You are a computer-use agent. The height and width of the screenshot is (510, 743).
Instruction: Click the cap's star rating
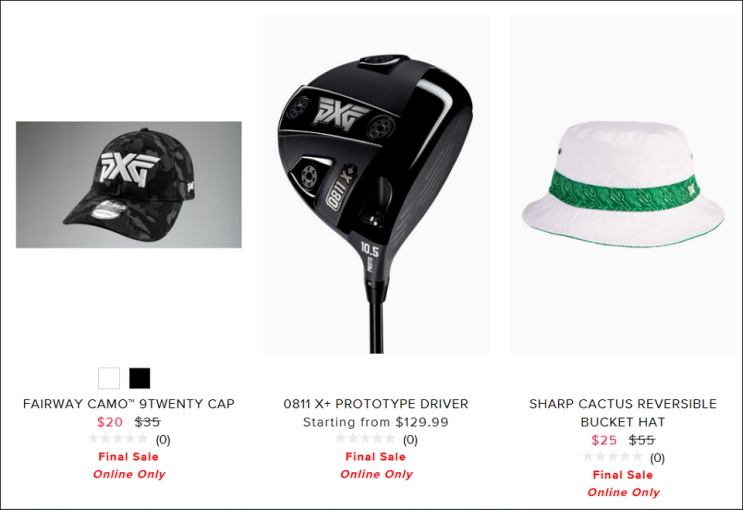pos(118,439)
